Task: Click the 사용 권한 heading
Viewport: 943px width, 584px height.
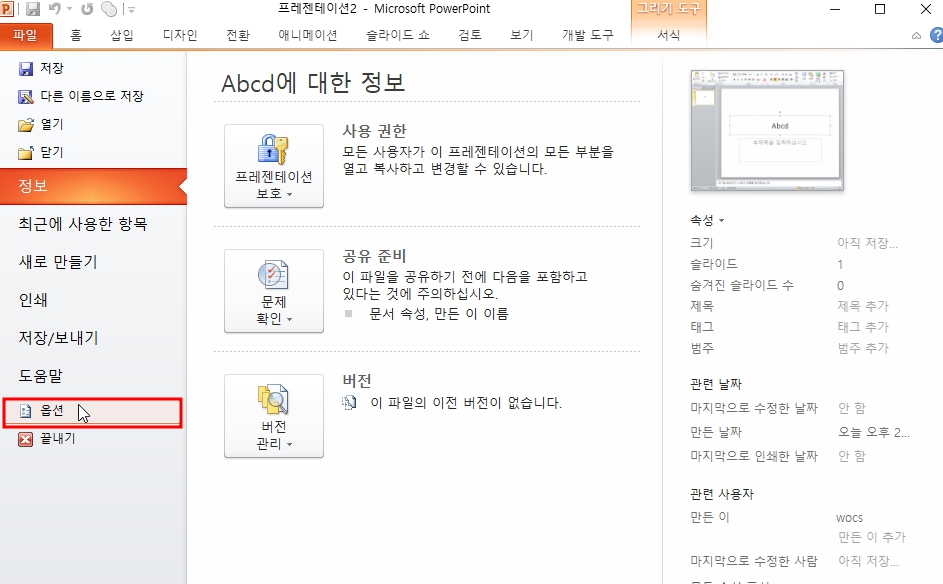Action: 375,131
